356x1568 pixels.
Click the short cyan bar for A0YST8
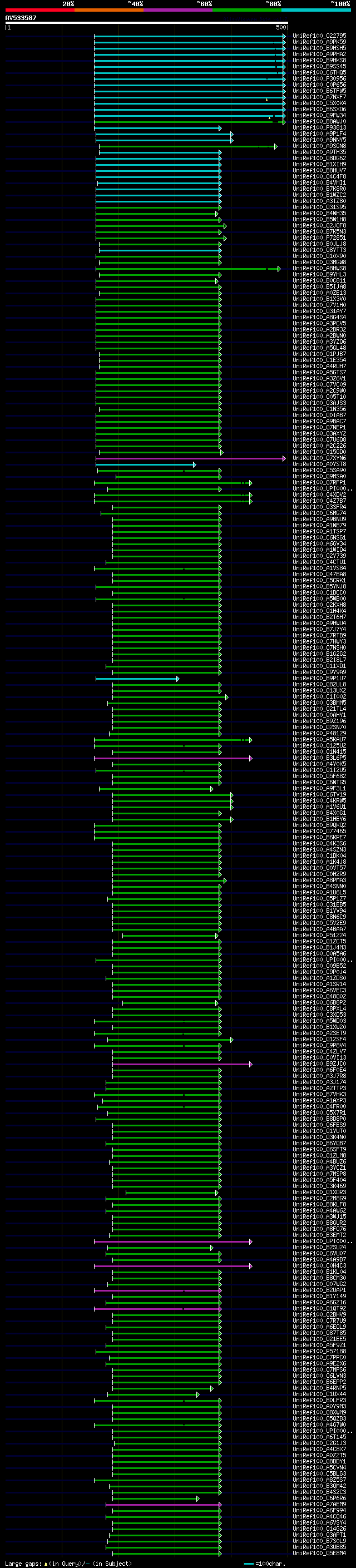[145, 464]
